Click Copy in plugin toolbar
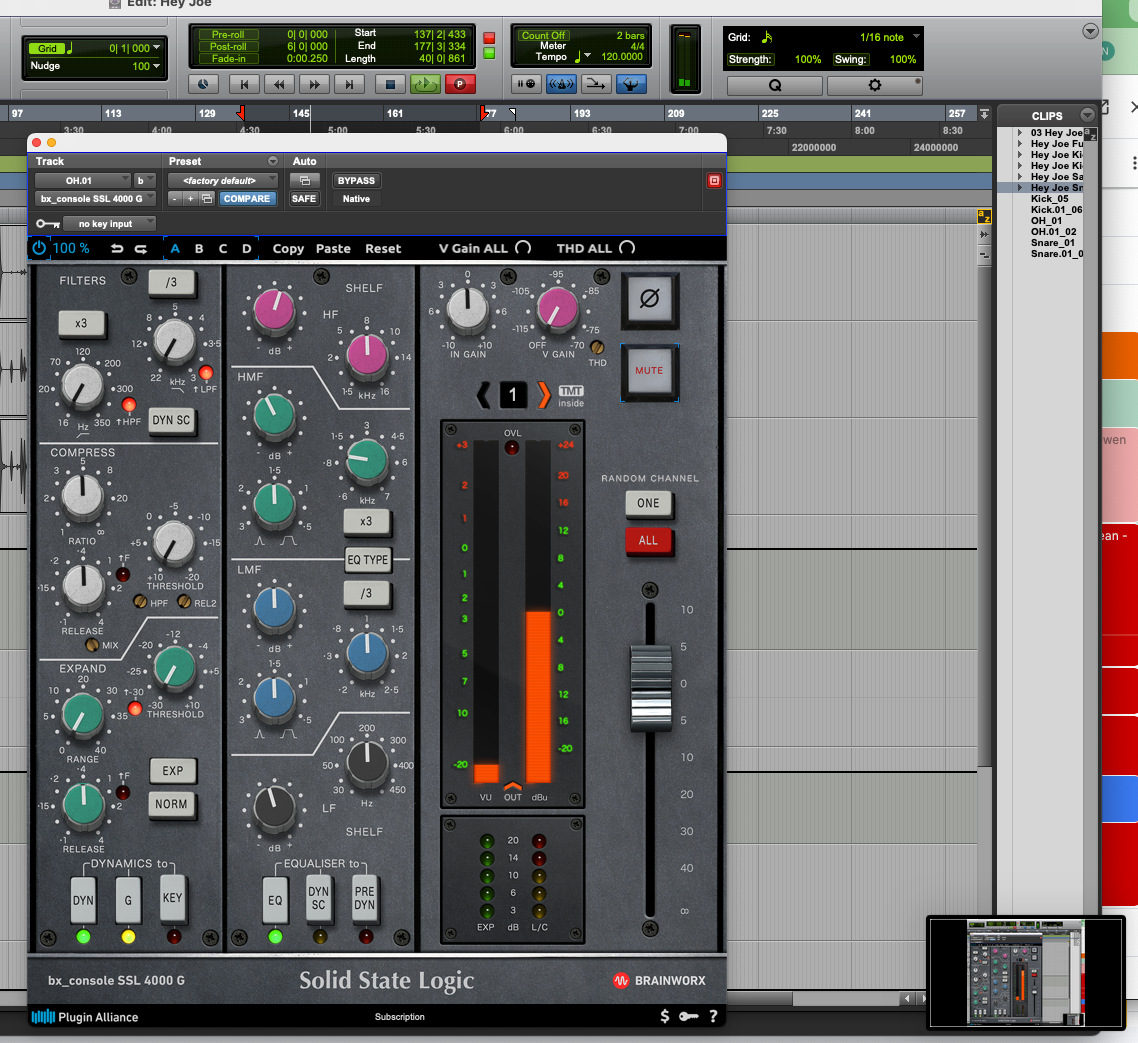 coord(288,248)
